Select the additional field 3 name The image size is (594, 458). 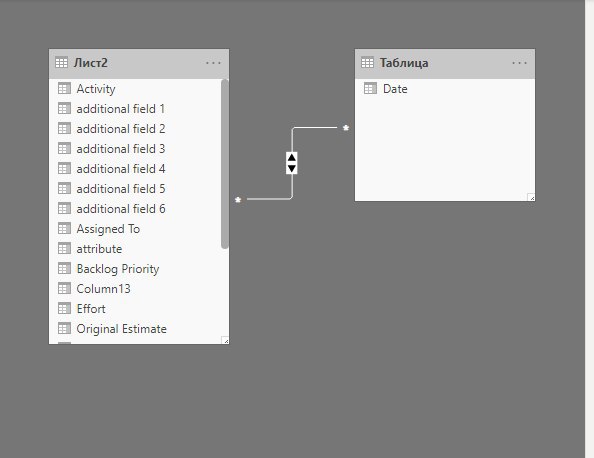(121, 148)
